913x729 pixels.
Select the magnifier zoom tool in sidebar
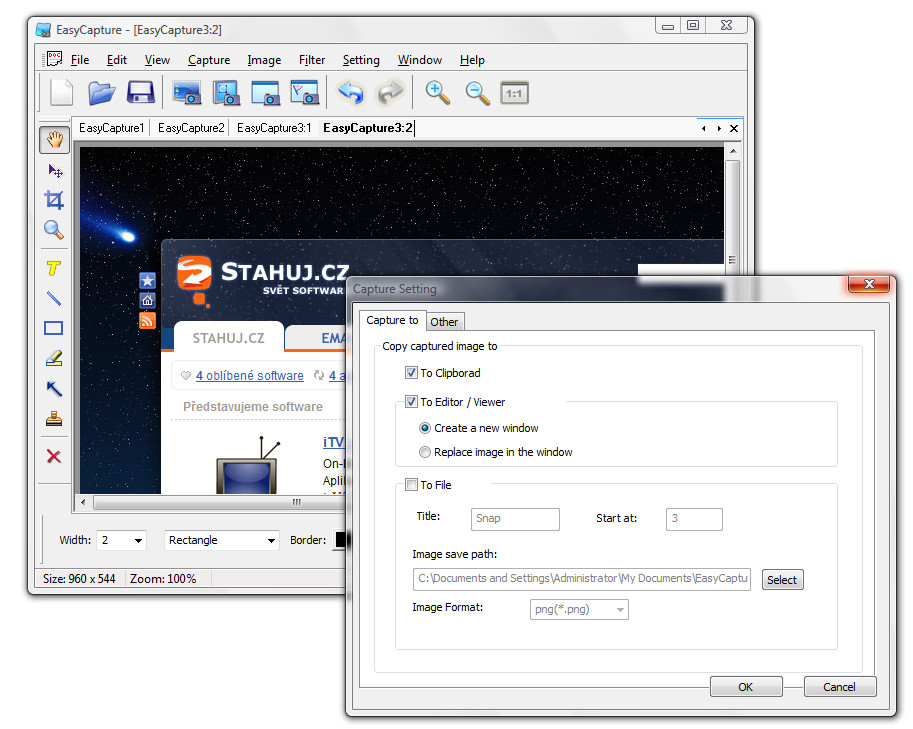click(x=54, y=230)
